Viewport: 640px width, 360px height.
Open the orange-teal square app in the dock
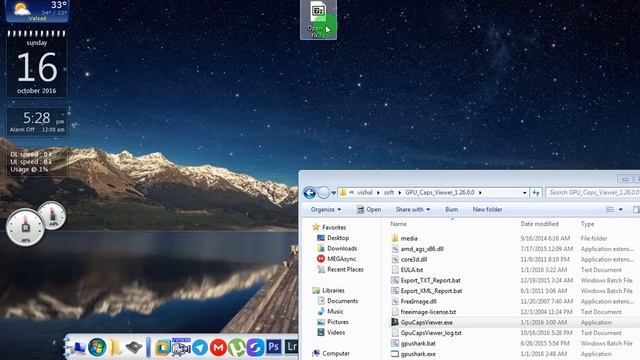(162, 348)
